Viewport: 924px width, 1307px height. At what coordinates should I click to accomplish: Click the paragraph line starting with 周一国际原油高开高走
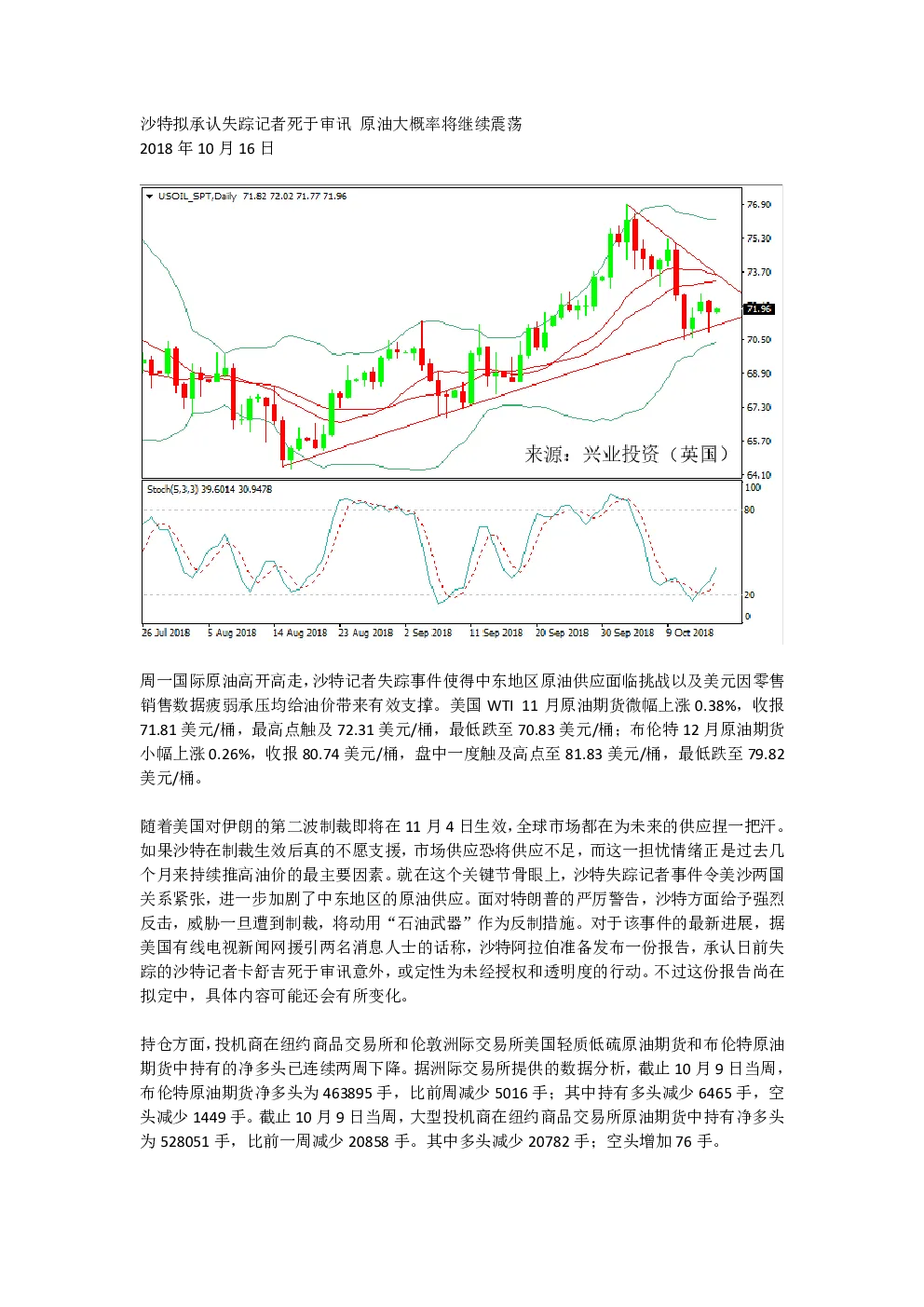(x=462, y=682)
